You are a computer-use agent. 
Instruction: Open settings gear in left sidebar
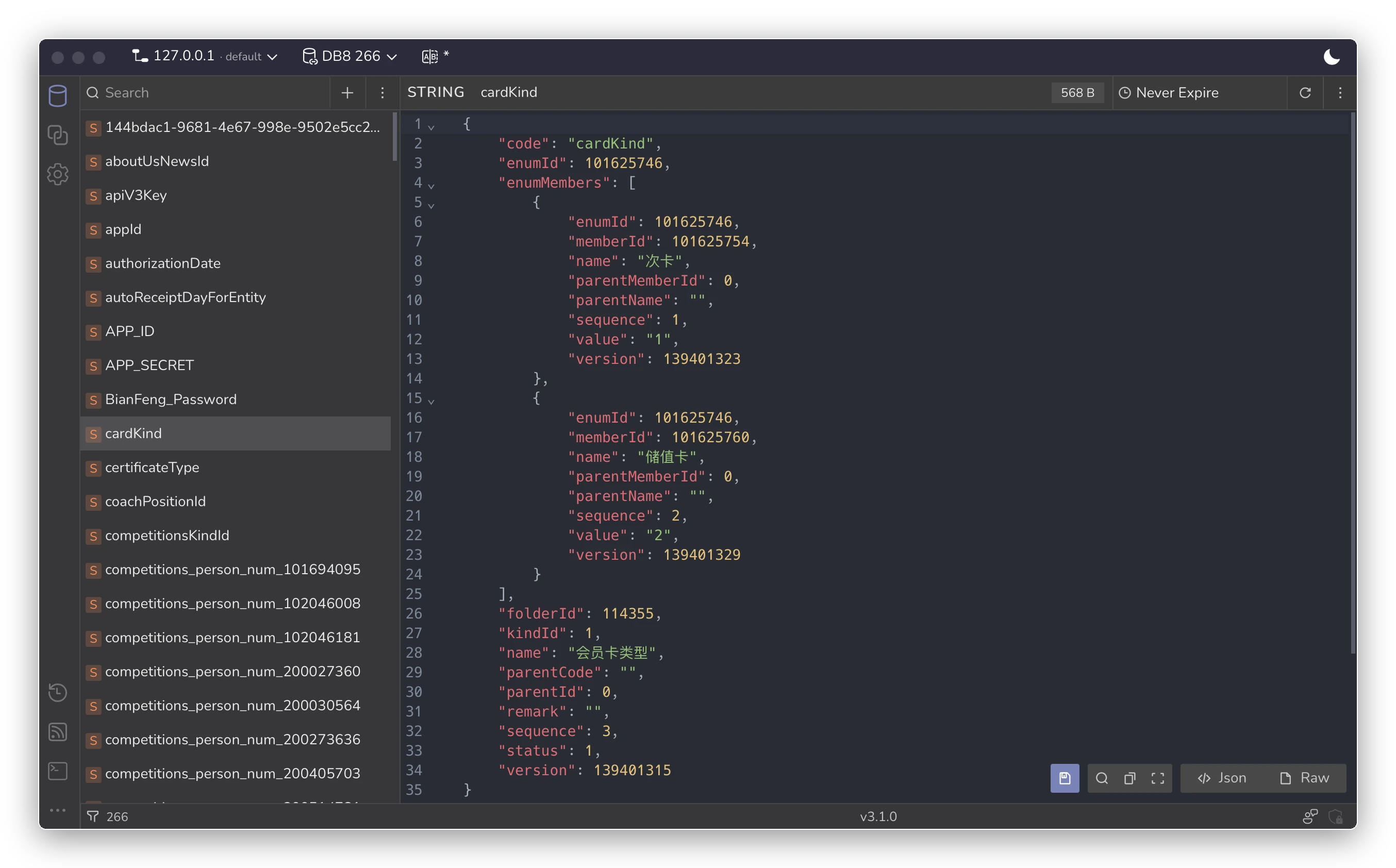coord(57,174)
